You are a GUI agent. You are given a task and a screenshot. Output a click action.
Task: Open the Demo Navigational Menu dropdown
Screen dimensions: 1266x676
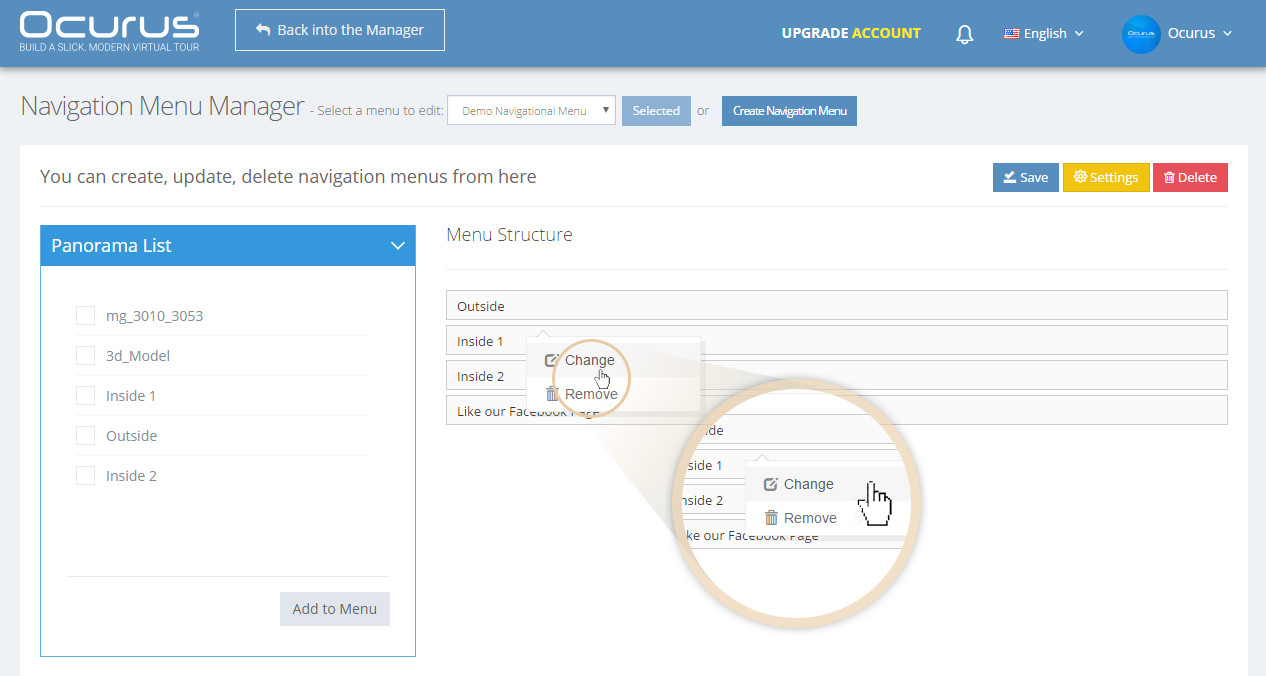pos(531,111)
